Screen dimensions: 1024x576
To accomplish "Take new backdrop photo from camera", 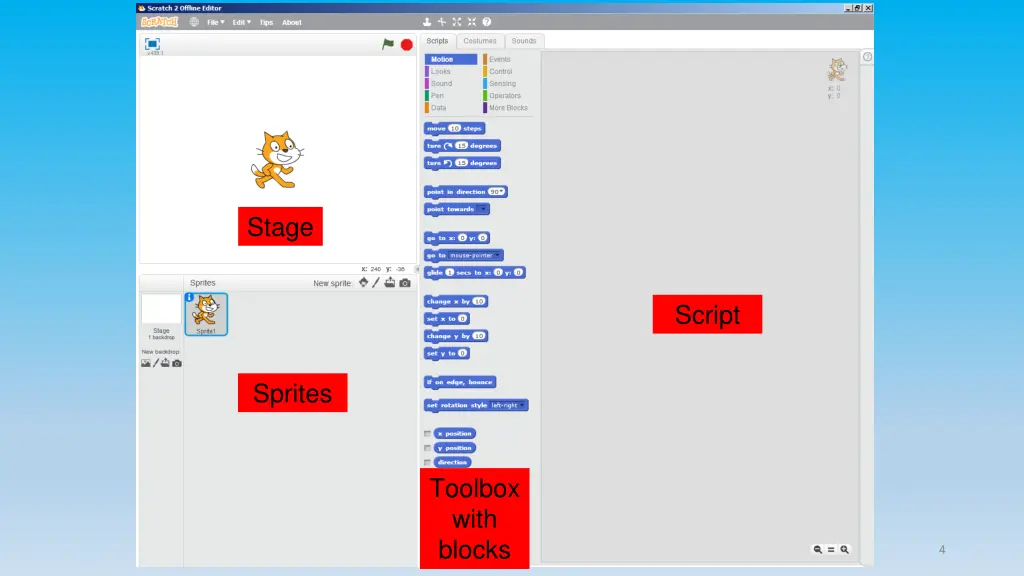I will pyautogui.click(x=177, y=363).
